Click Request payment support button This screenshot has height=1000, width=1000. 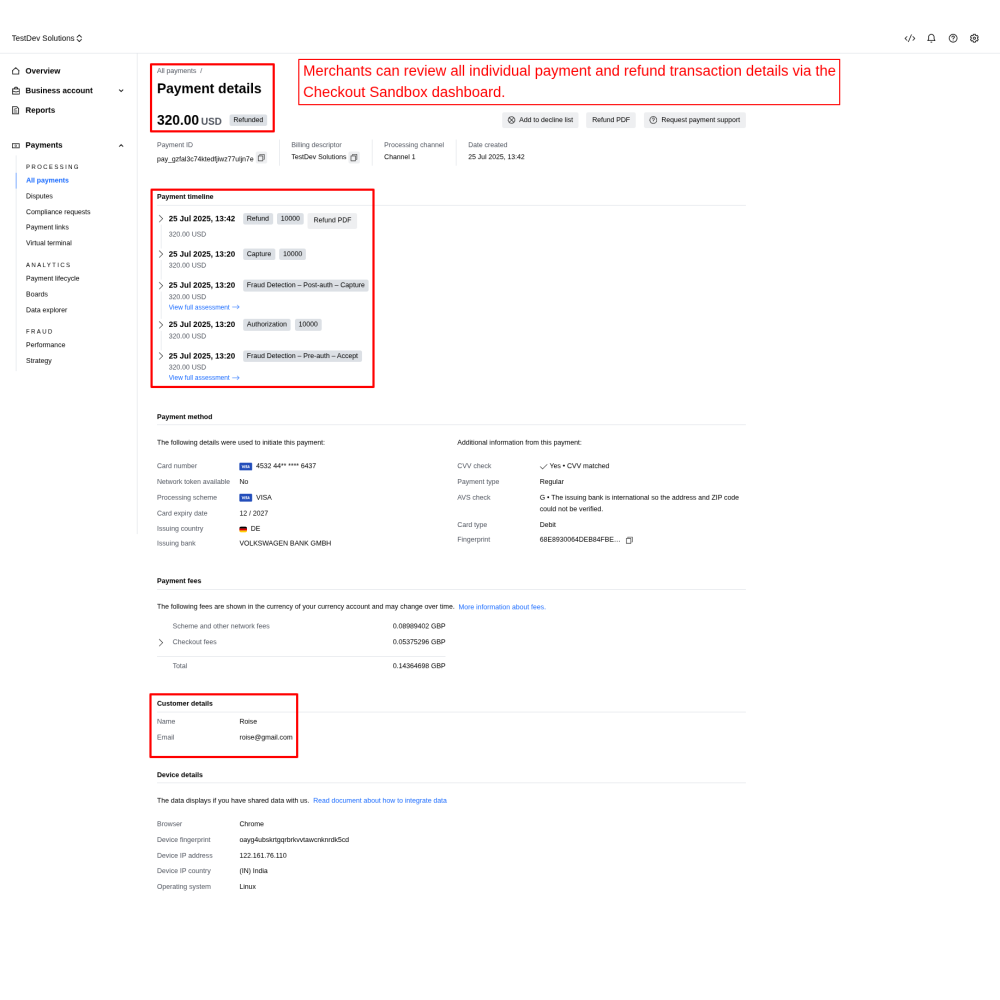[694, 120]
